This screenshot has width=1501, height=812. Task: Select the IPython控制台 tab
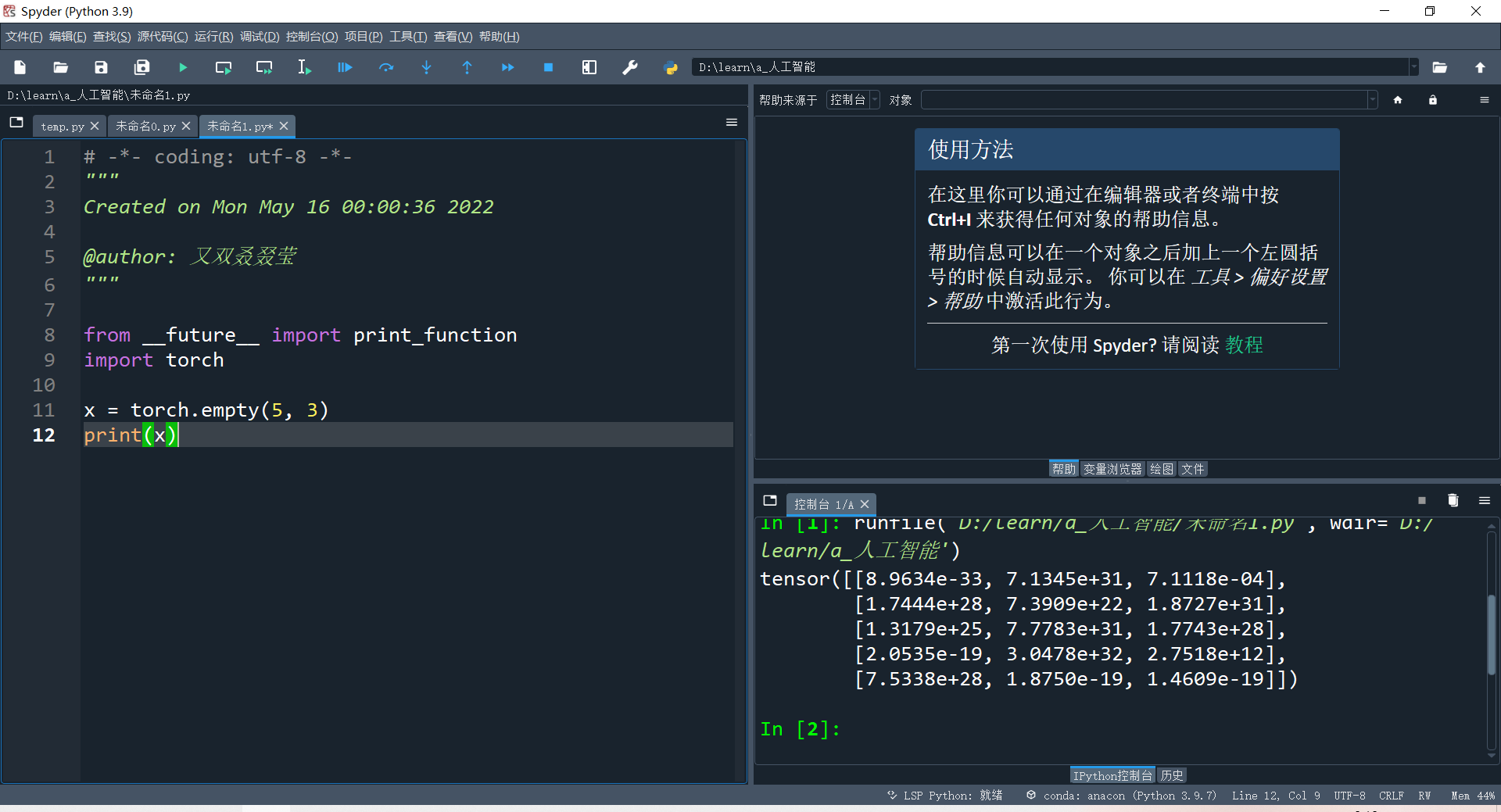(1112, 775)
